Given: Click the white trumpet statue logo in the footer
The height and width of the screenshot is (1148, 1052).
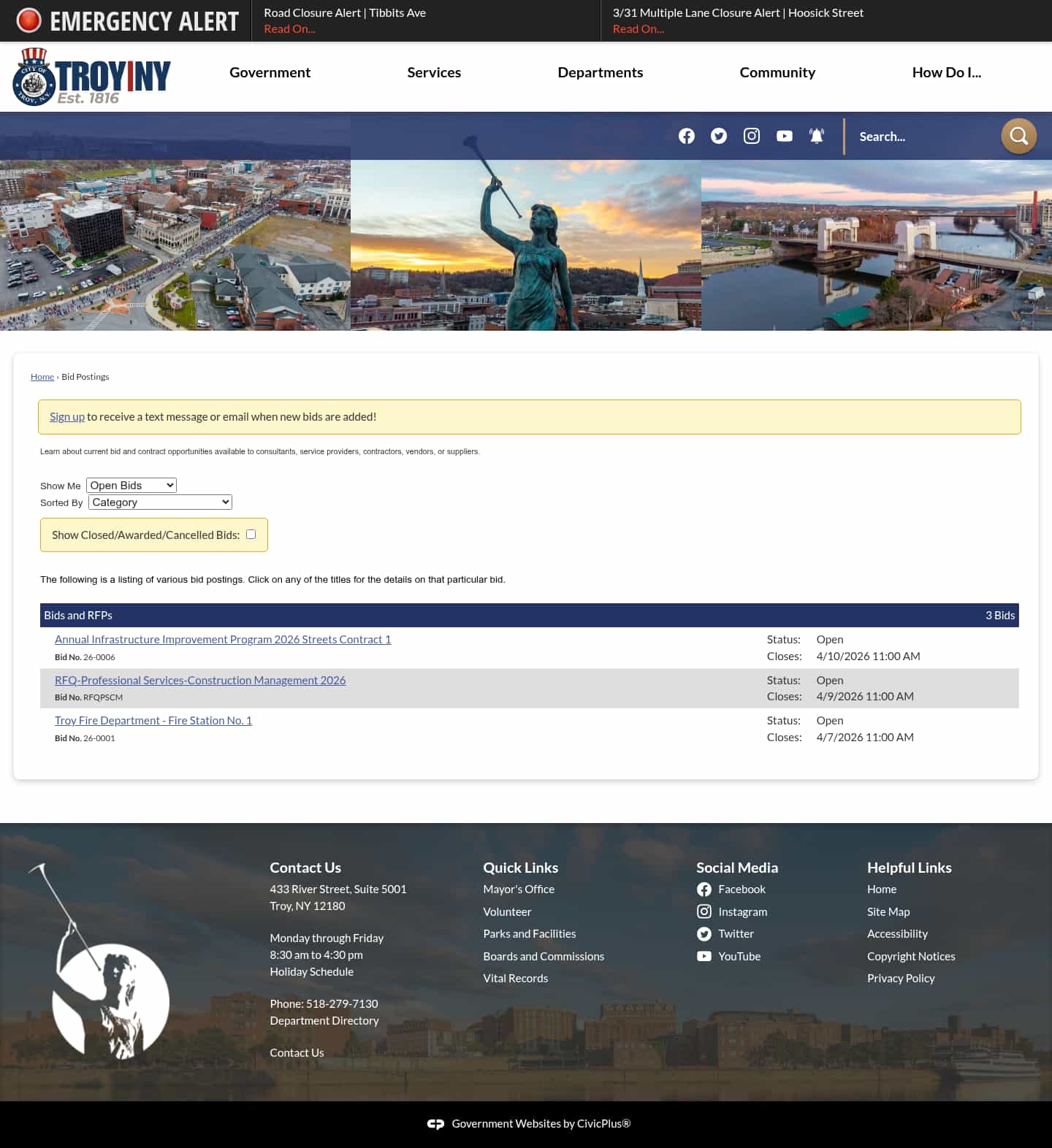Looking at the screenshot, I should 99,961.
